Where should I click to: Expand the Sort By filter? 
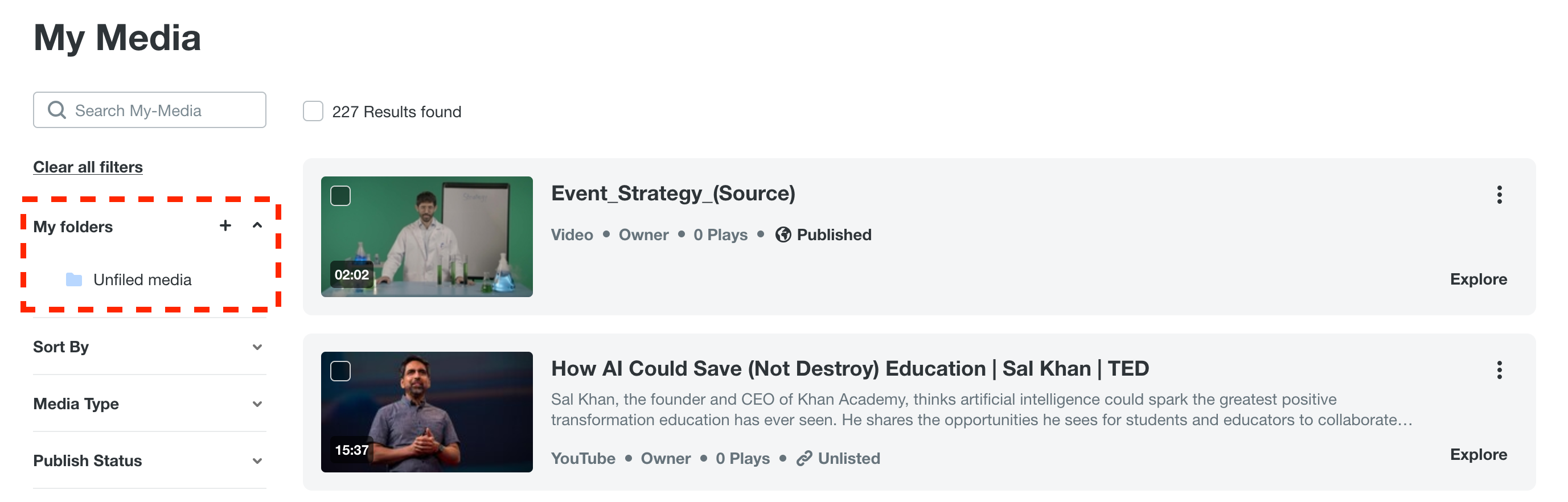[257, 347]
